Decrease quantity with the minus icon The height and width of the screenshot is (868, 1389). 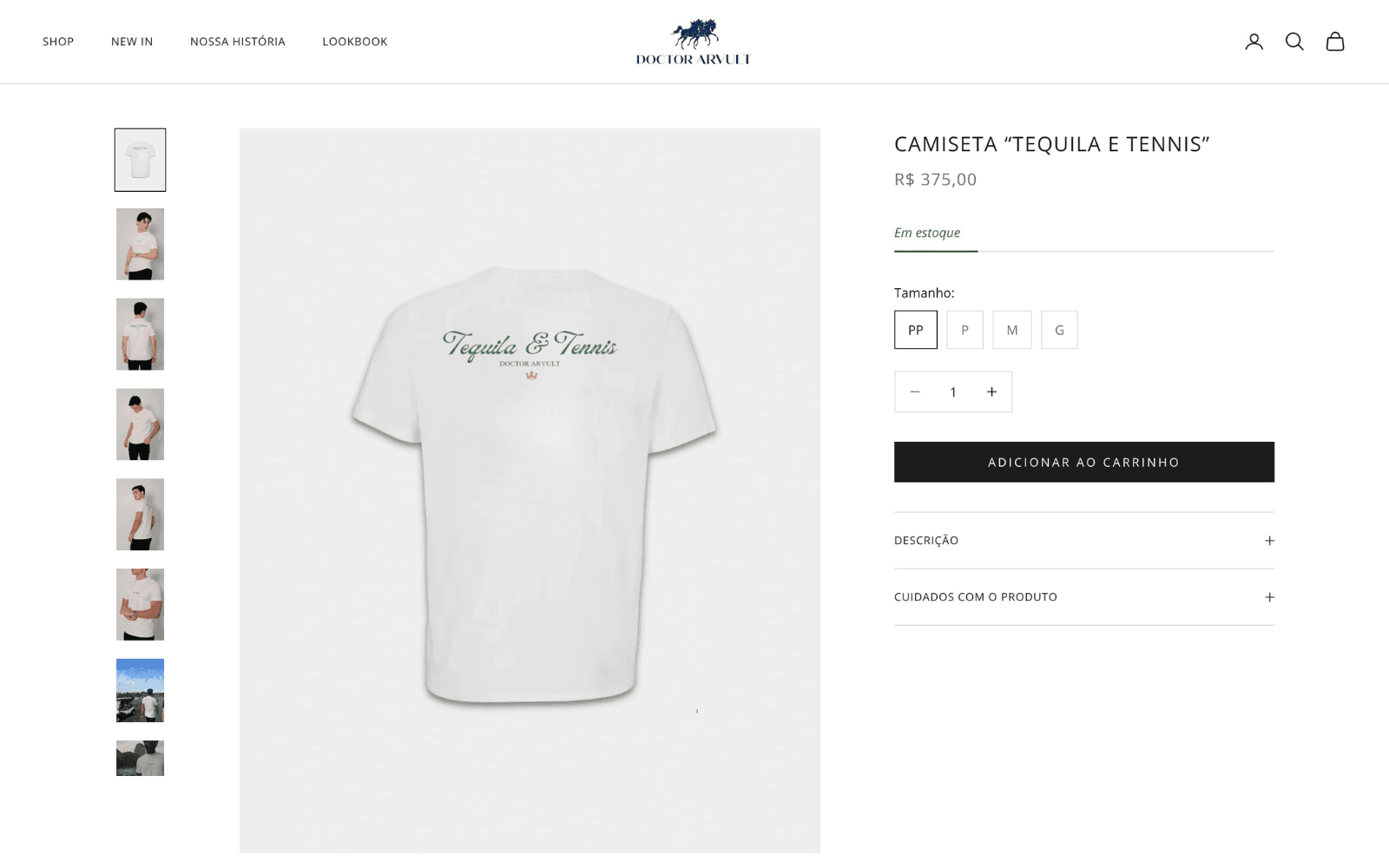coord(914,391)
